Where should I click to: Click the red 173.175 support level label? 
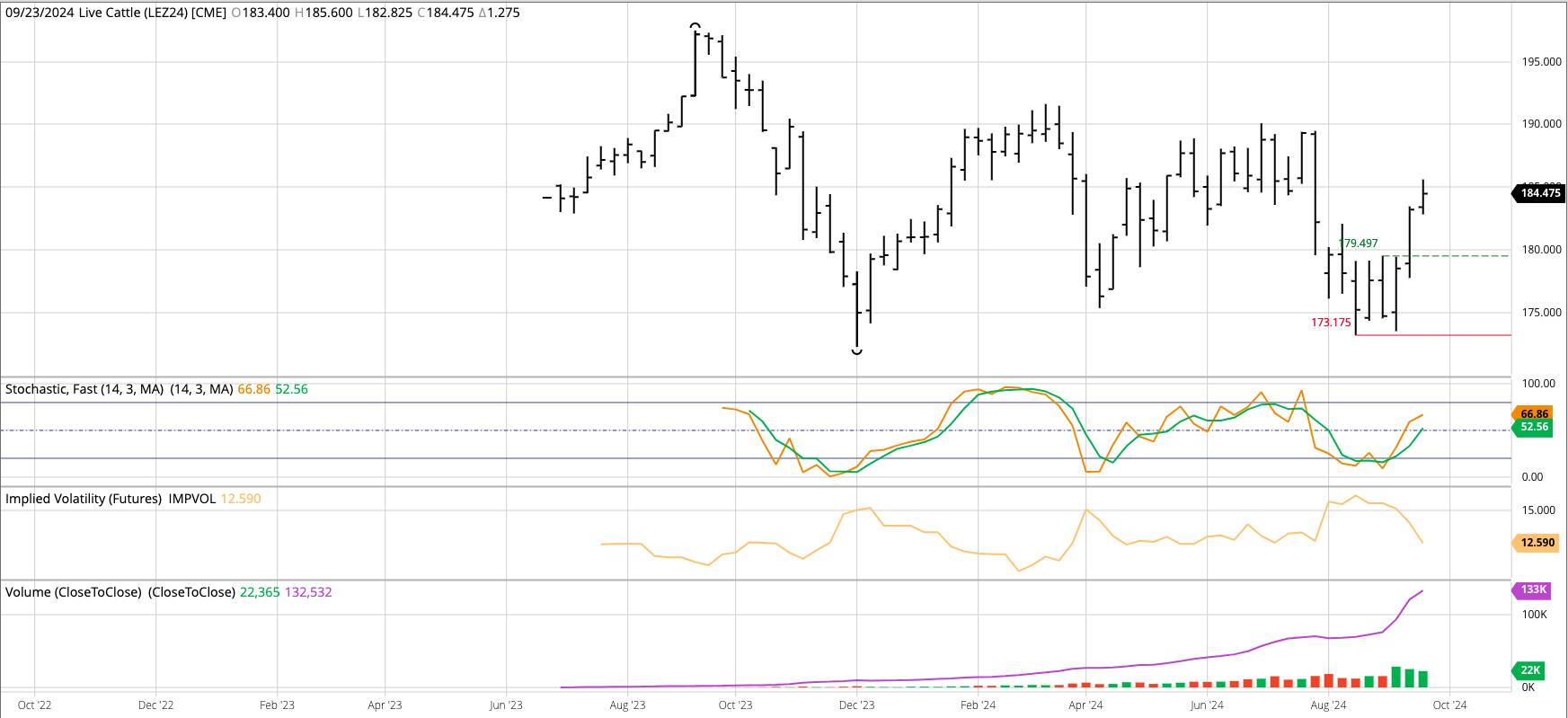point(1330,323)
